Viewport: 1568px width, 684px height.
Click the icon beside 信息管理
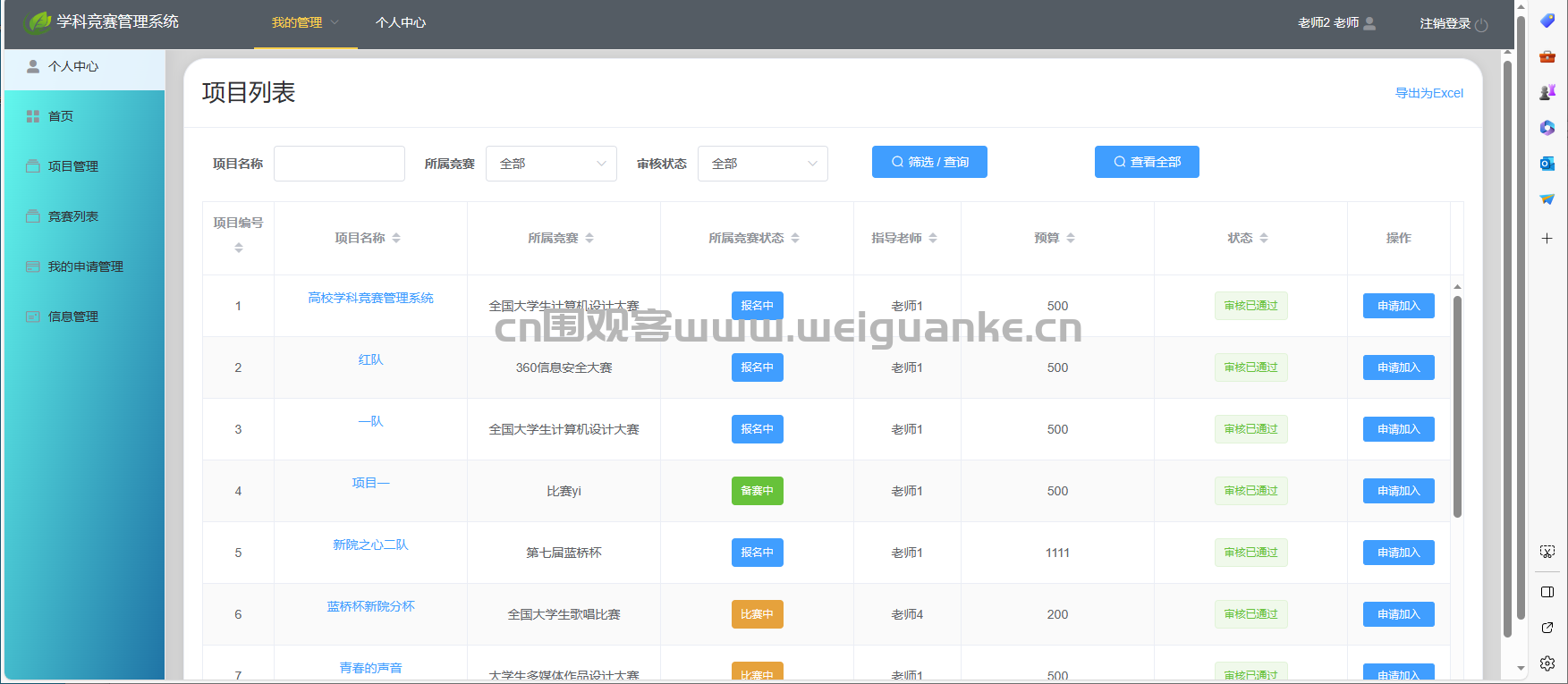point(33,317)
